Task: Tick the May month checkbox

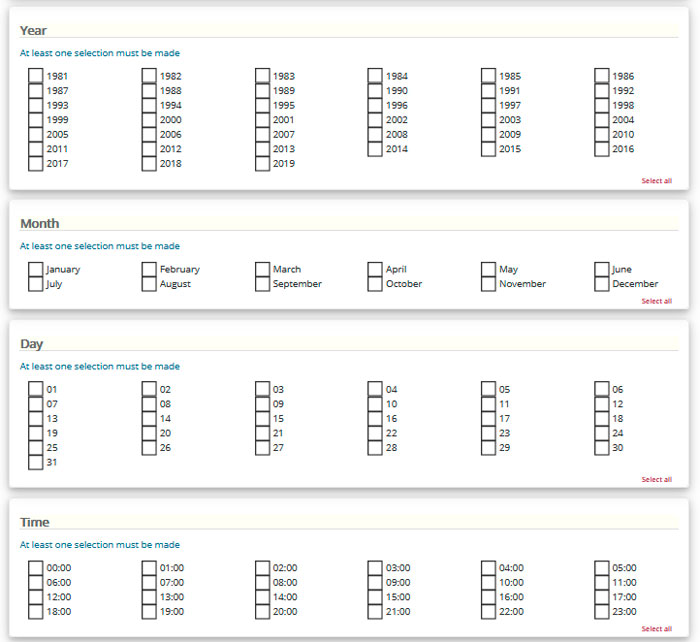Action: [x=488, y=269]
